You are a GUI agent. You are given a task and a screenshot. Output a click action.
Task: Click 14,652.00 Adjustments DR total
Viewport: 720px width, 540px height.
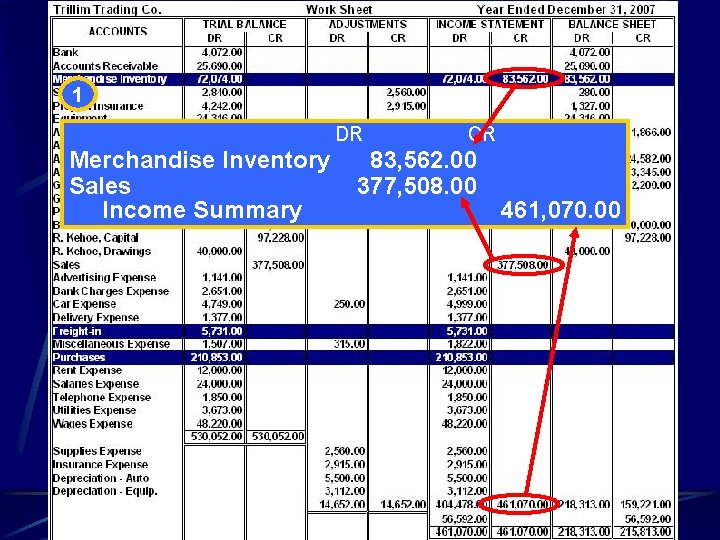click(342, 504)
